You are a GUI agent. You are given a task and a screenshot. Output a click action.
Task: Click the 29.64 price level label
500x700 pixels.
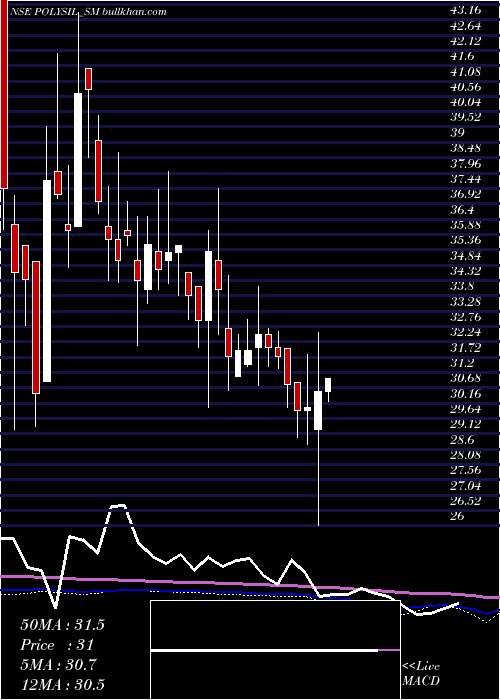(x=467, y=408)
